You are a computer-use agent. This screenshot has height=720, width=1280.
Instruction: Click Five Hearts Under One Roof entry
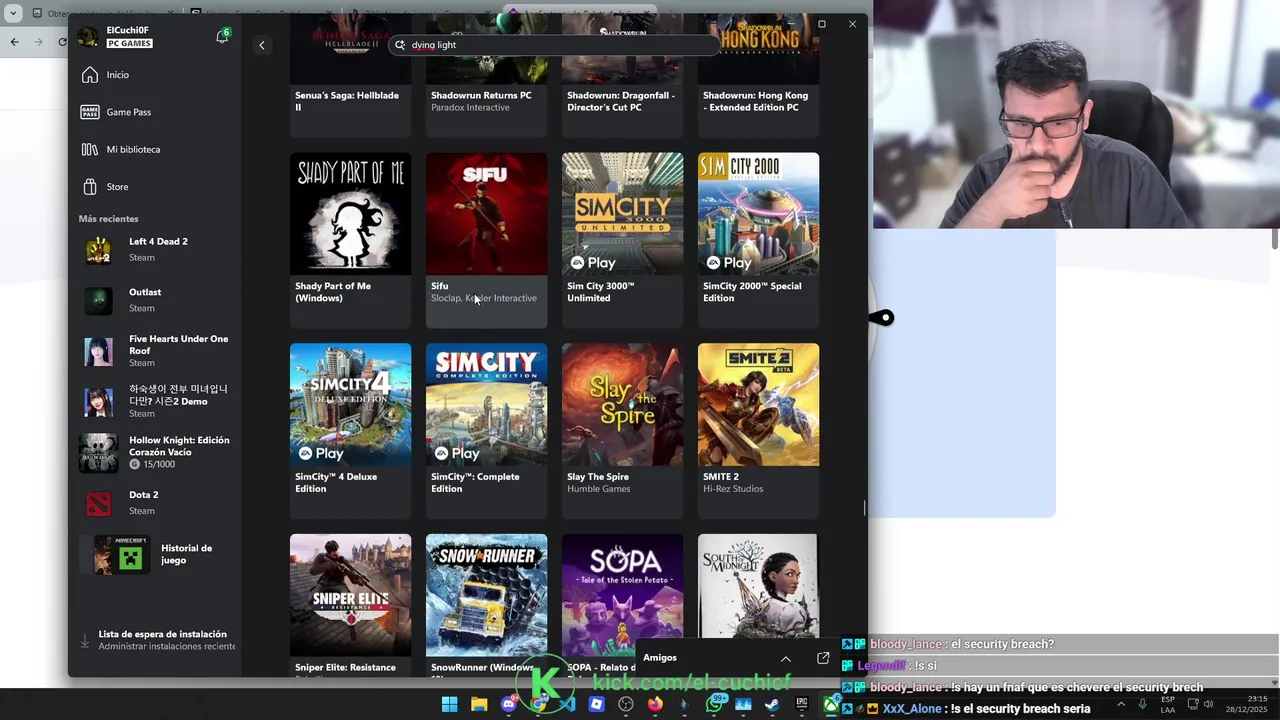click(156, 351)
